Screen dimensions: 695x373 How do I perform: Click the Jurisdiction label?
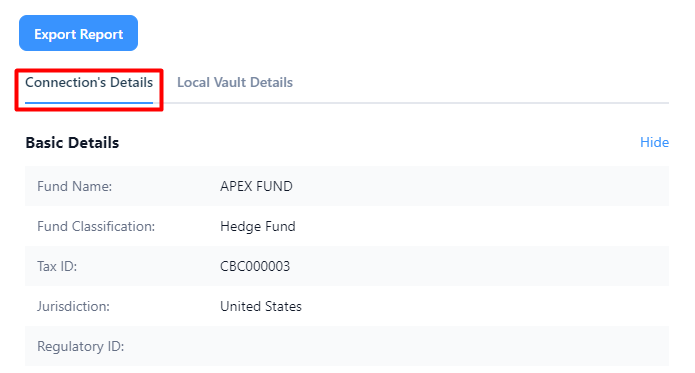click(x=73, y=307)
